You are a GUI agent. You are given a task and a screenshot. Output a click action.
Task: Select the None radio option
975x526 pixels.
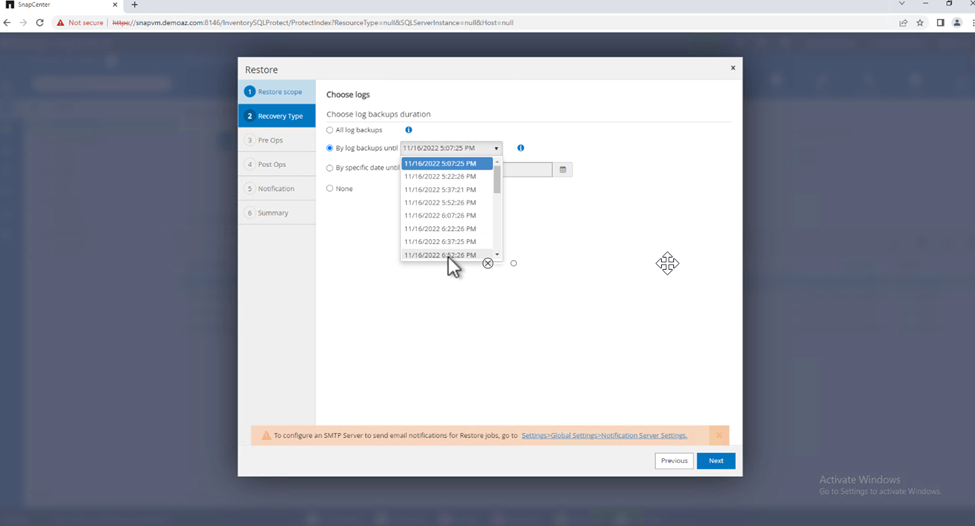tap(330, 188)
